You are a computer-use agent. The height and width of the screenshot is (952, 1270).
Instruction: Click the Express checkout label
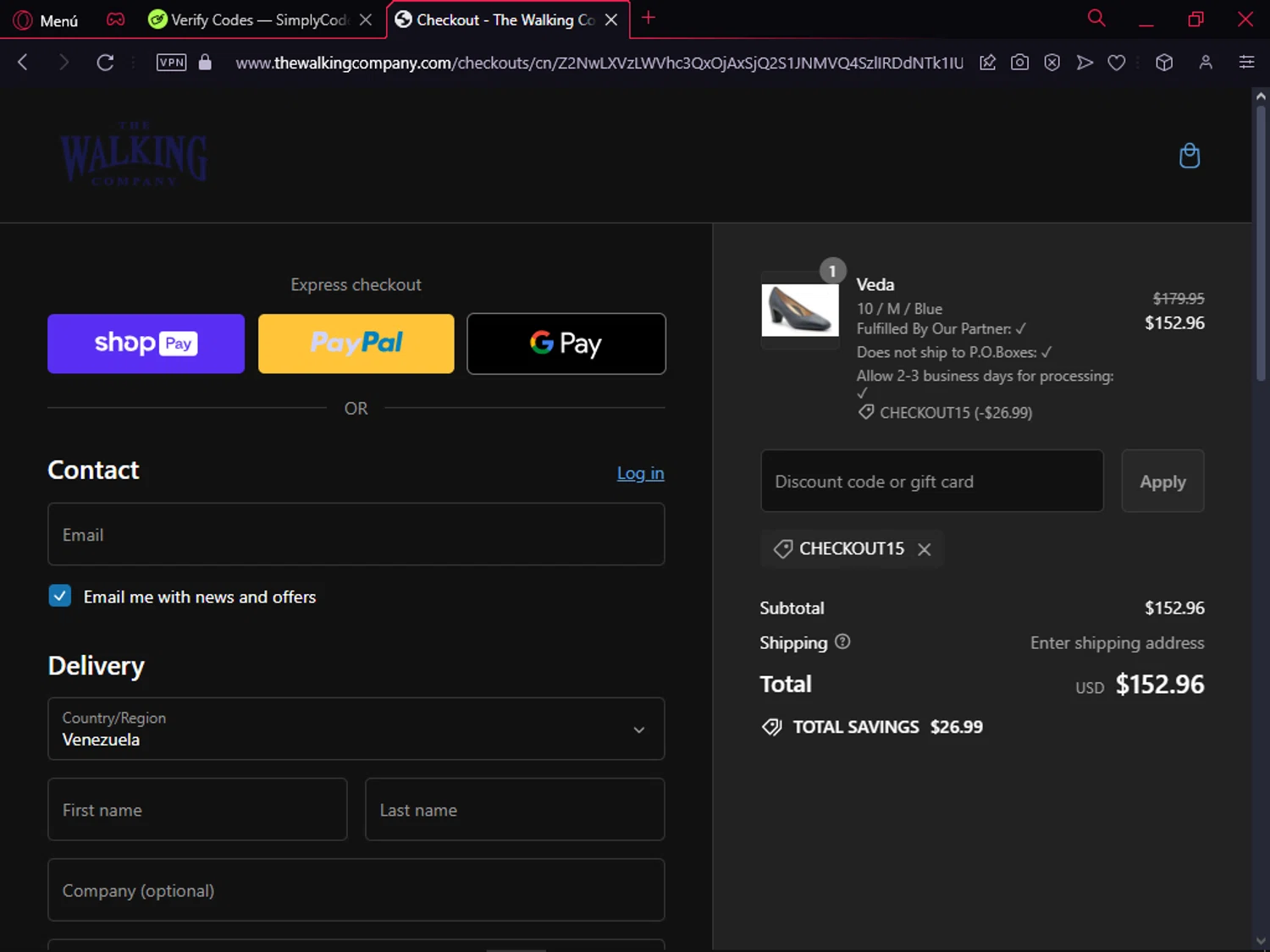coord(356,284)
